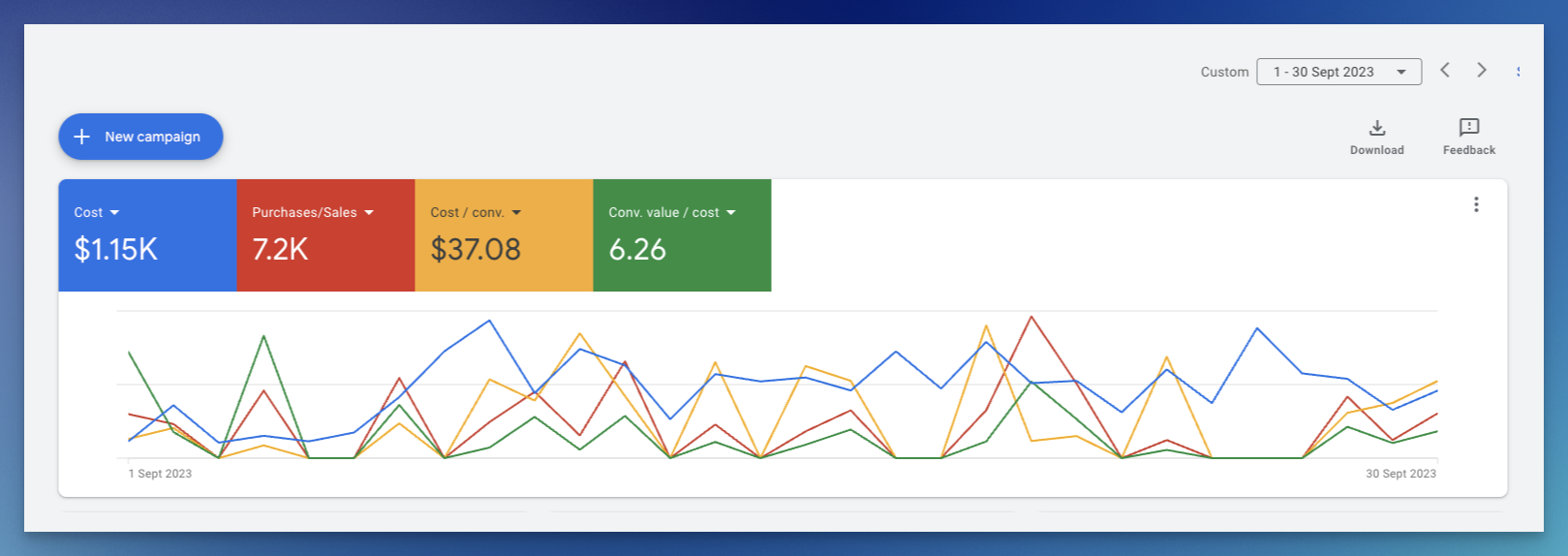Open the Feedback icon
The image size is (1568, 556).
coord(1469,128)
